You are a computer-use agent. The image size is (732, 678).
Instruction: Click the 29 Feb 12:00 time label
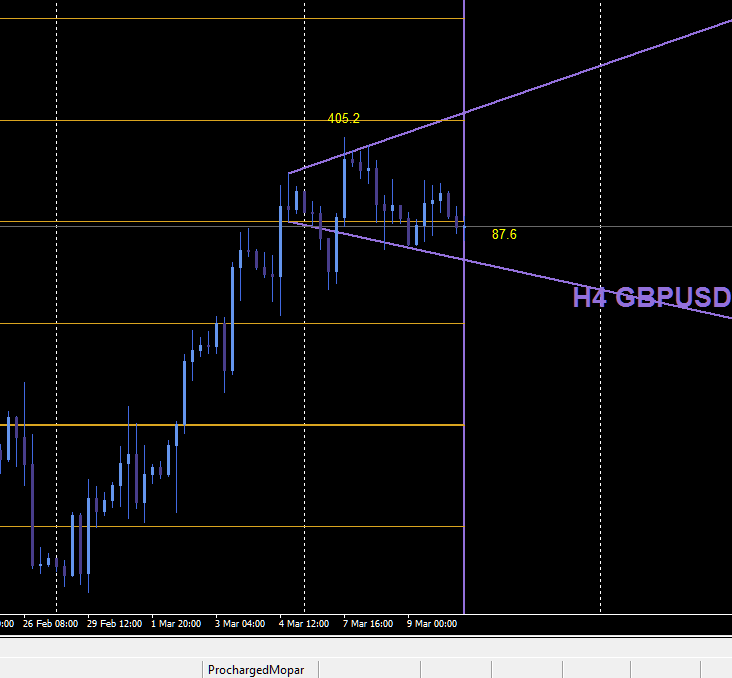[x=114, y=624]
